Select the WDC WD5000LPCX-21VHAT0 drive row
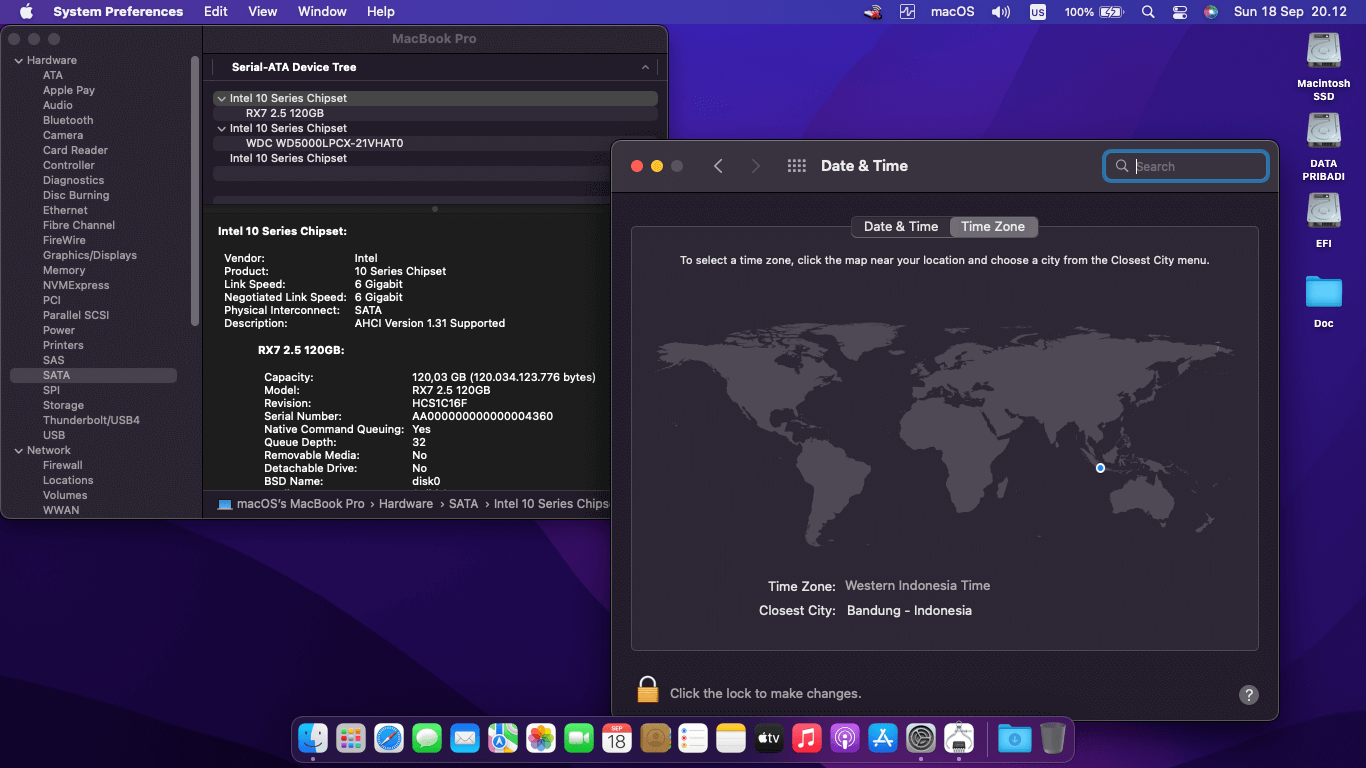The width and height of the screenshot is (1366, 768). [435, 143]
